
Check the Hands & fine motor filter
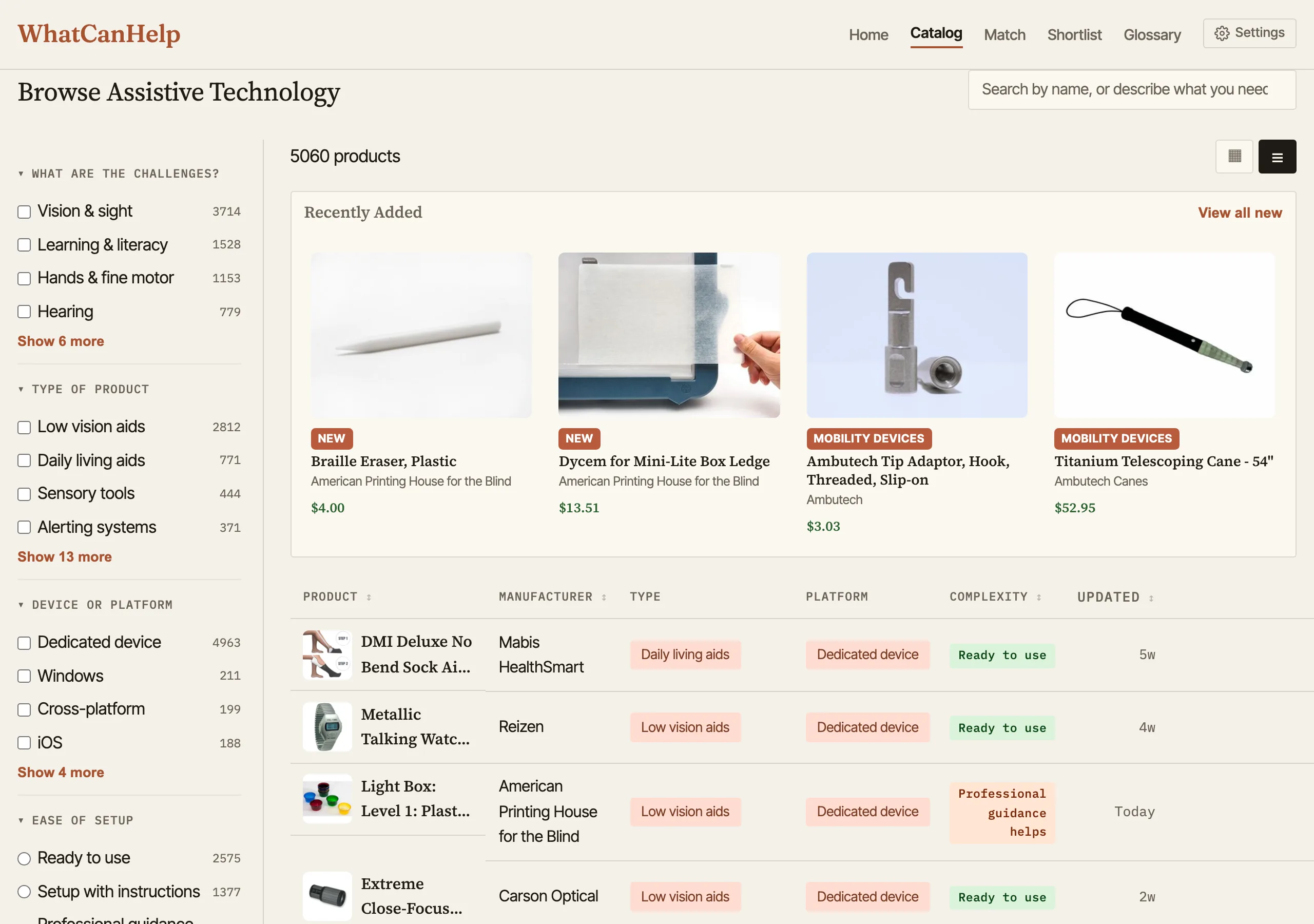(x=24, y=279)
